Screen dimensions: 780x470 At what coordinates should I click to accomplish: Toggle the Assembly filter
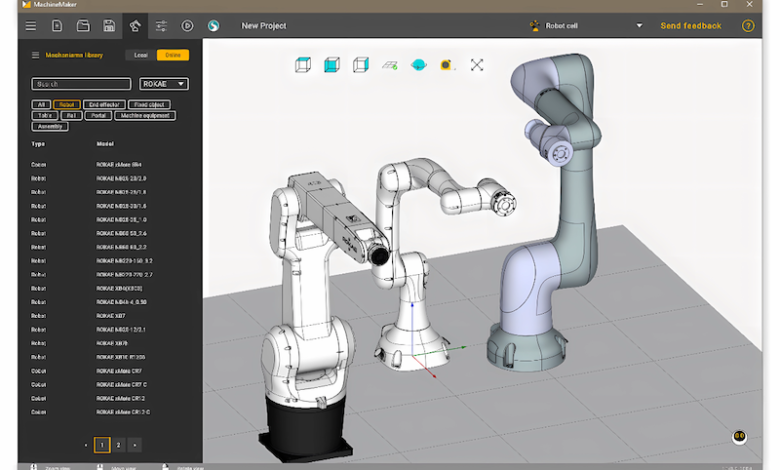tap(50, 126)
